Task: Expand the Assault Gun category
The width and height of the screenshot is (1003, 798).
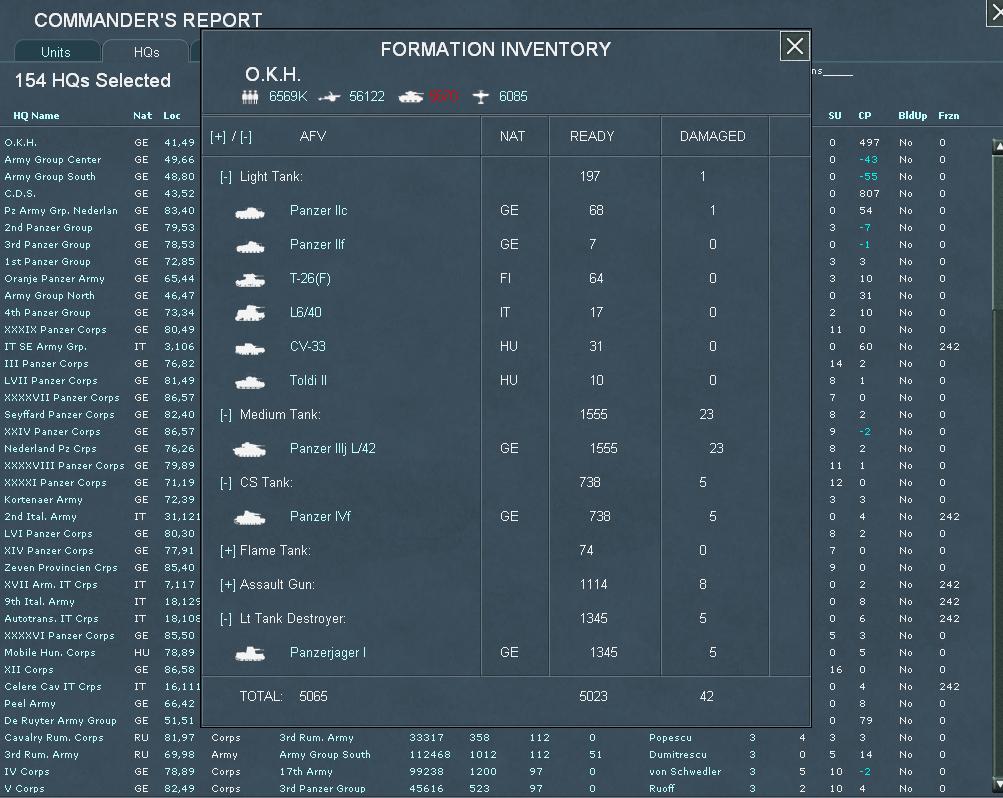Action: (228, 584)
